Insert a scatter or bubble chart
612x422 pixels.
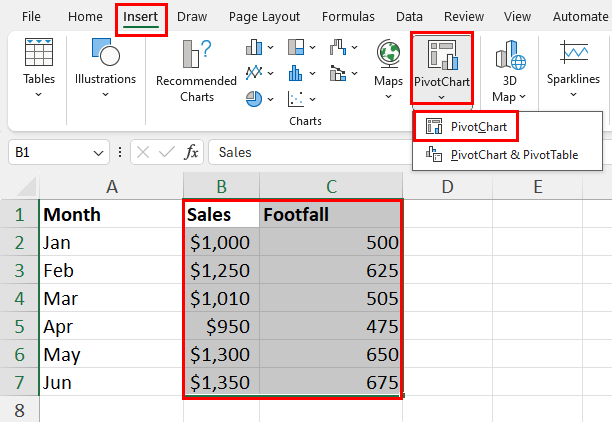click(x=296, y=99)
